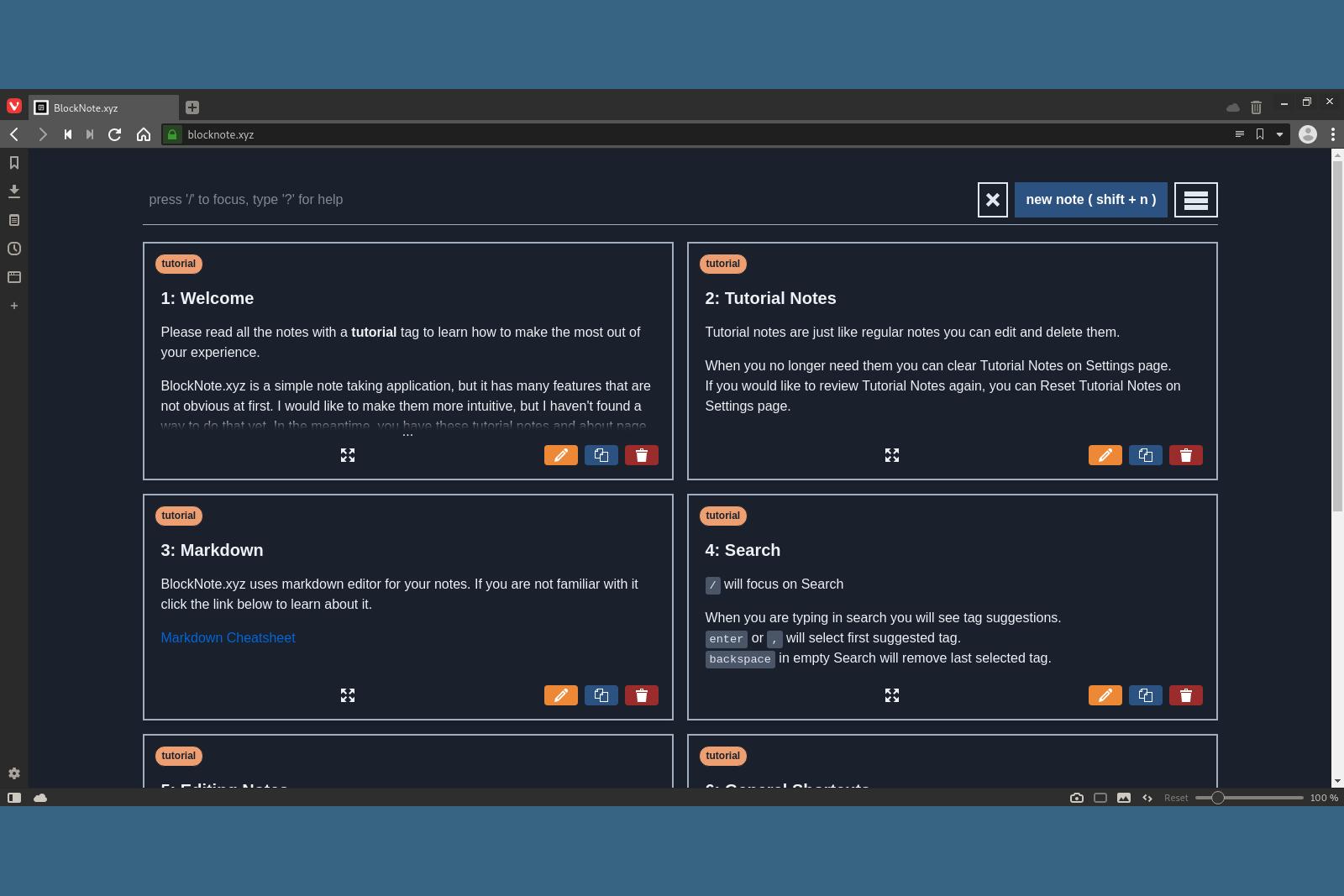Clear the search with the X button
Viewport: 1344px width, 896px height.
pyautogui.click(x=993, y=200)
